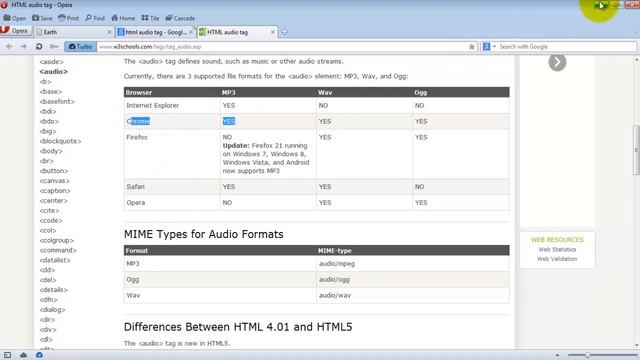Viewport: 640px width, 360px height.
Task: Adjust the zoom slider in the status bar
Action: click(x=587, y=355)
